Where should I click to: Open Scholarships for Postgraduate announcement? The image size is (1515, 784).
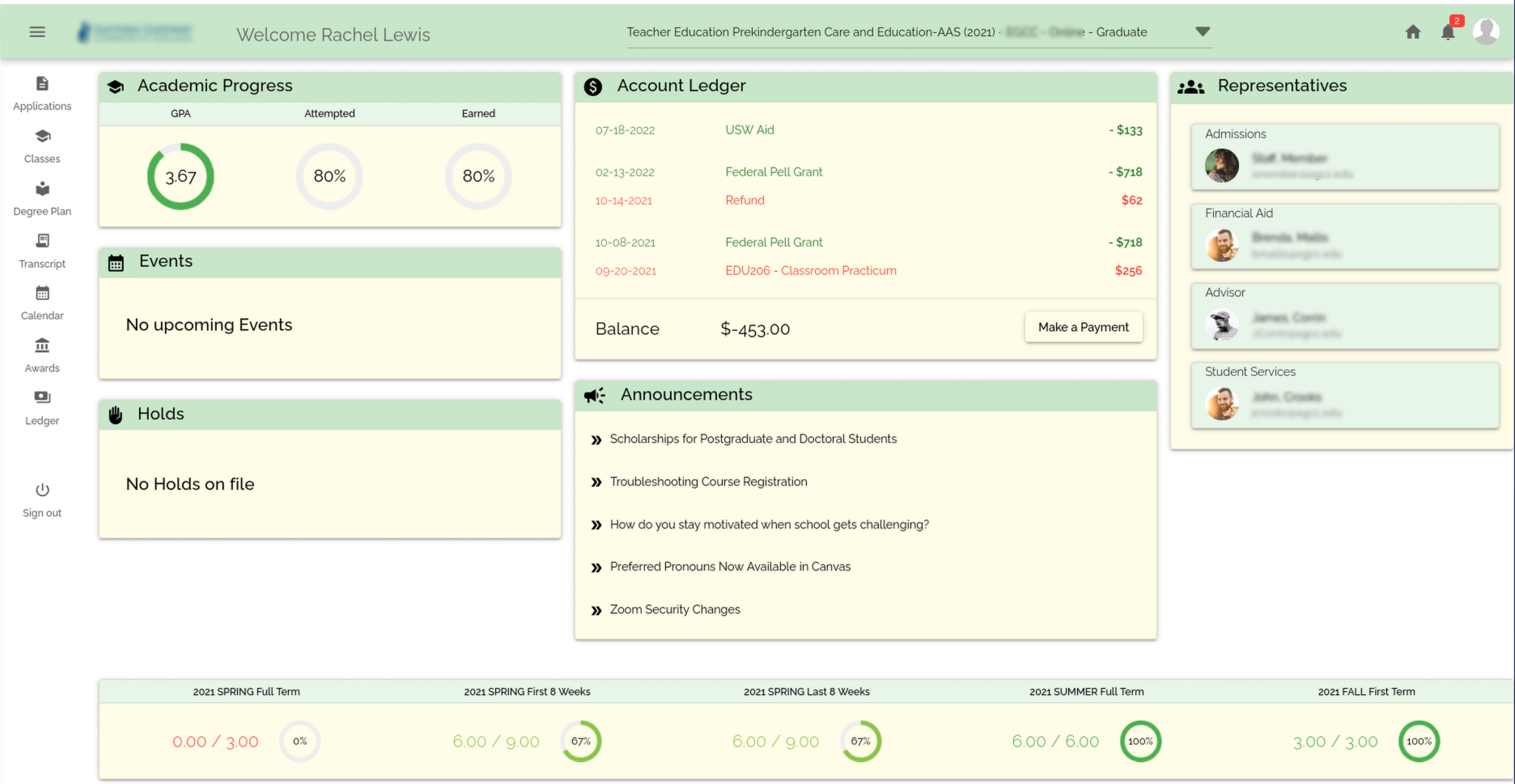[753, 439]
